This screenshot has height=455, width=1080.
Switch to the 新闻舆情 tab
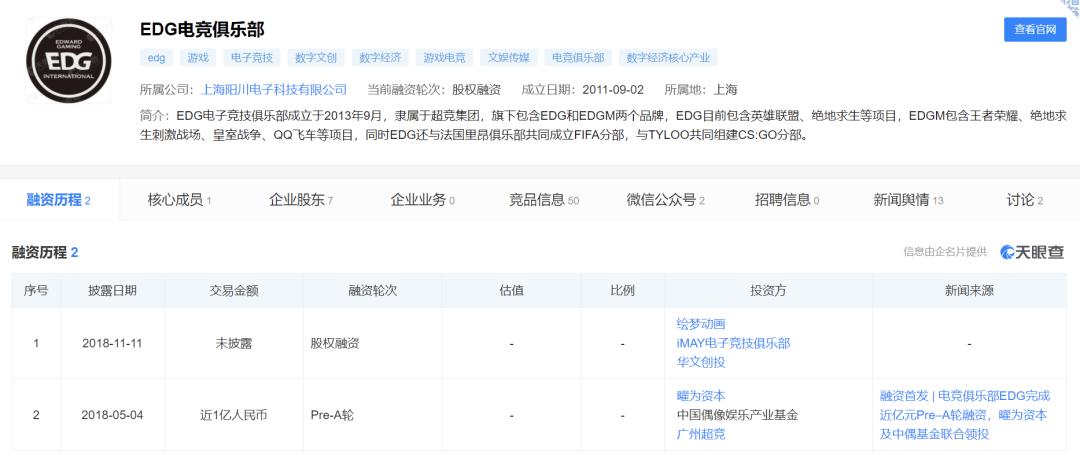tap(908, 200)
